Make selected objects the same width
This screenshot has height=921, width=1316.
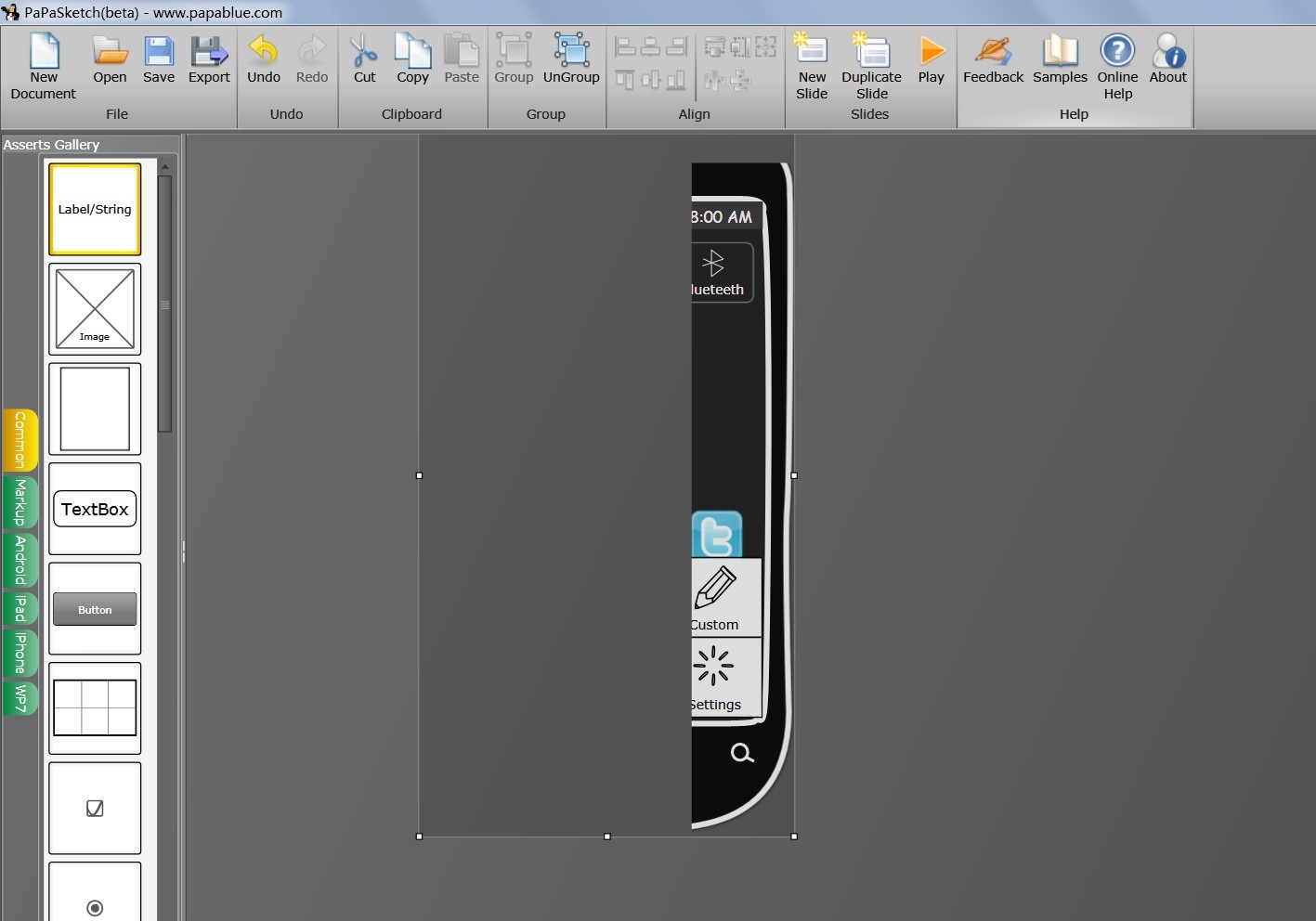[x=715, y=46]
